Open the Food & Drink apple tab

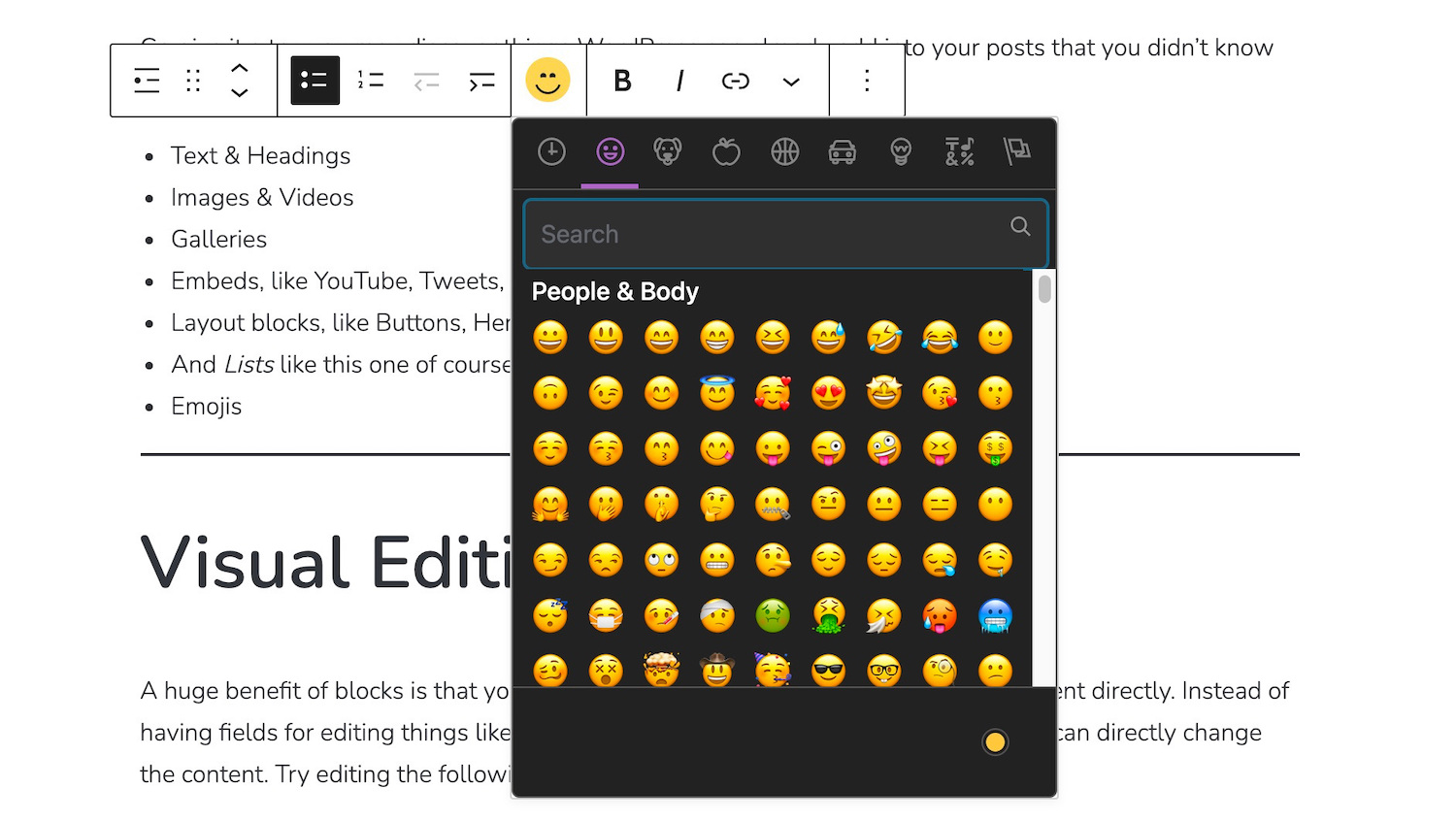click(726, 152)
